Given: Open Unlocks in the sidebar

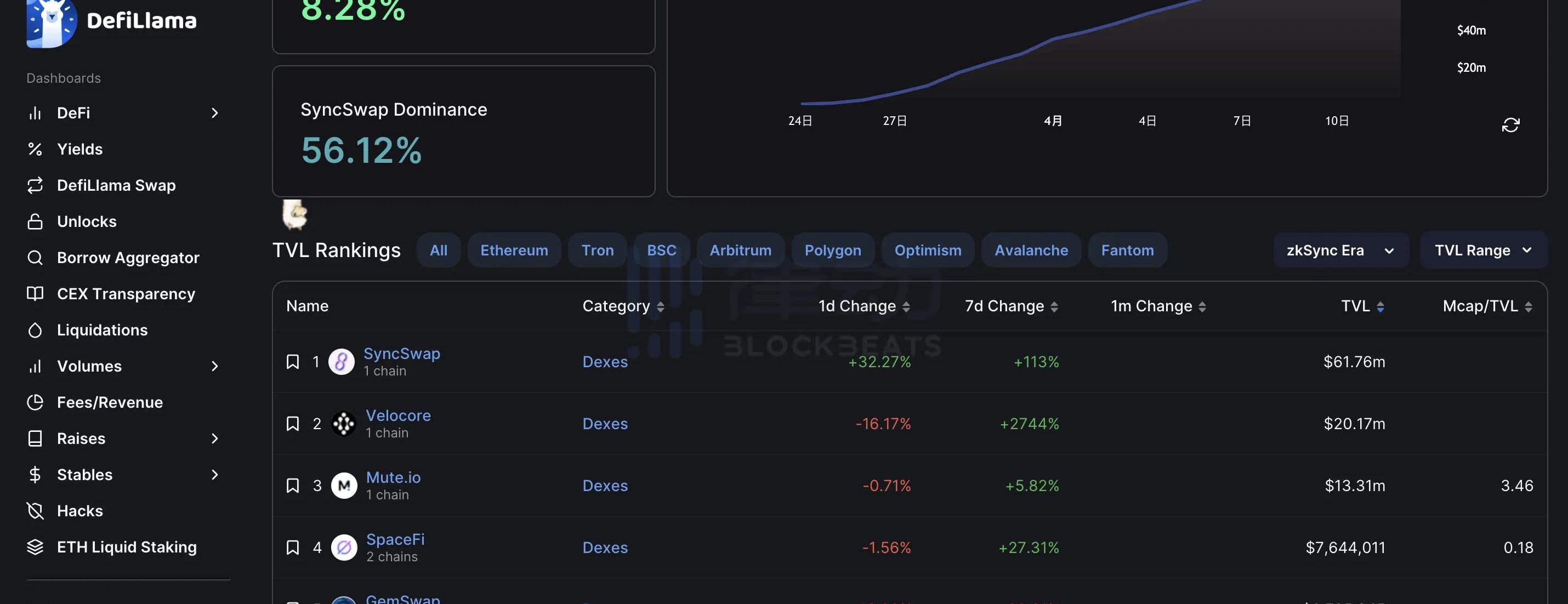Looking at the screenshot, I should coord(87,221).
